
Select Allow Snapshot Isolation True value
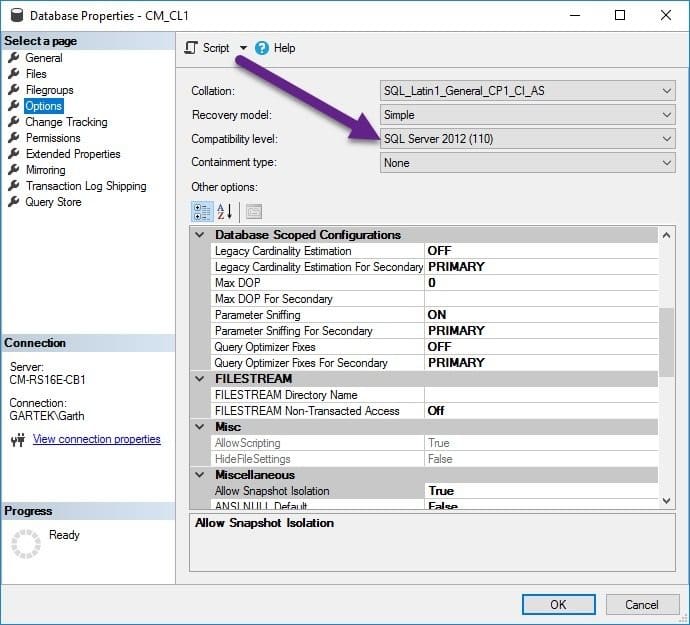[x=541, y=490]
